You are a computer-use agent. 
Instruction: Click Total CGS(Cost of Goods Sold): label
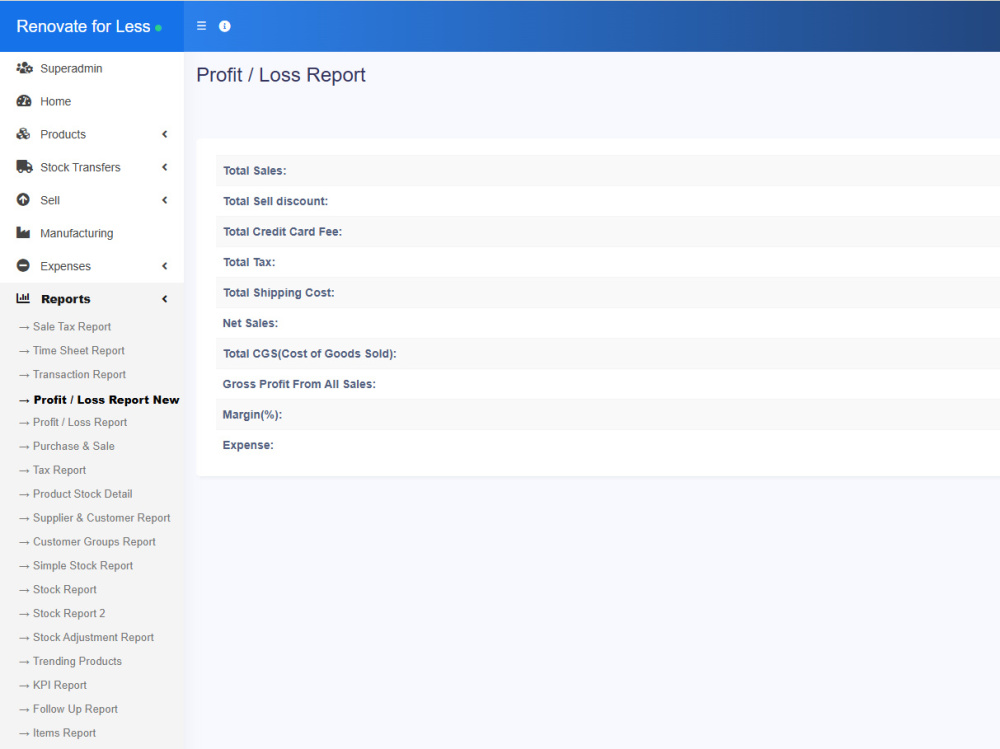point(309,354)
